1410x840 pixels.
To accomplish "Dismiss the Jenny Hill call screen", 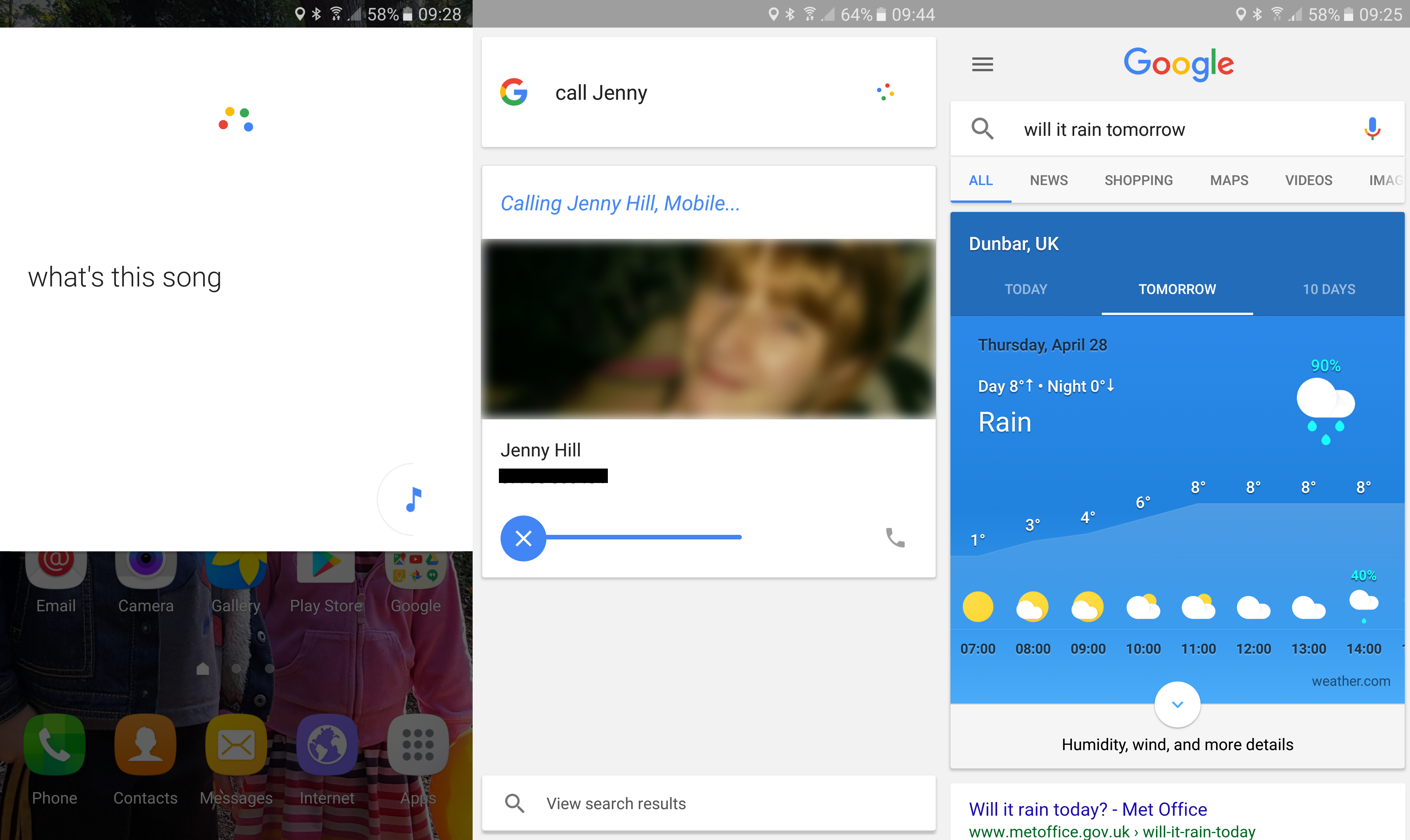I will pyautogui.click(x=524, y=538).
